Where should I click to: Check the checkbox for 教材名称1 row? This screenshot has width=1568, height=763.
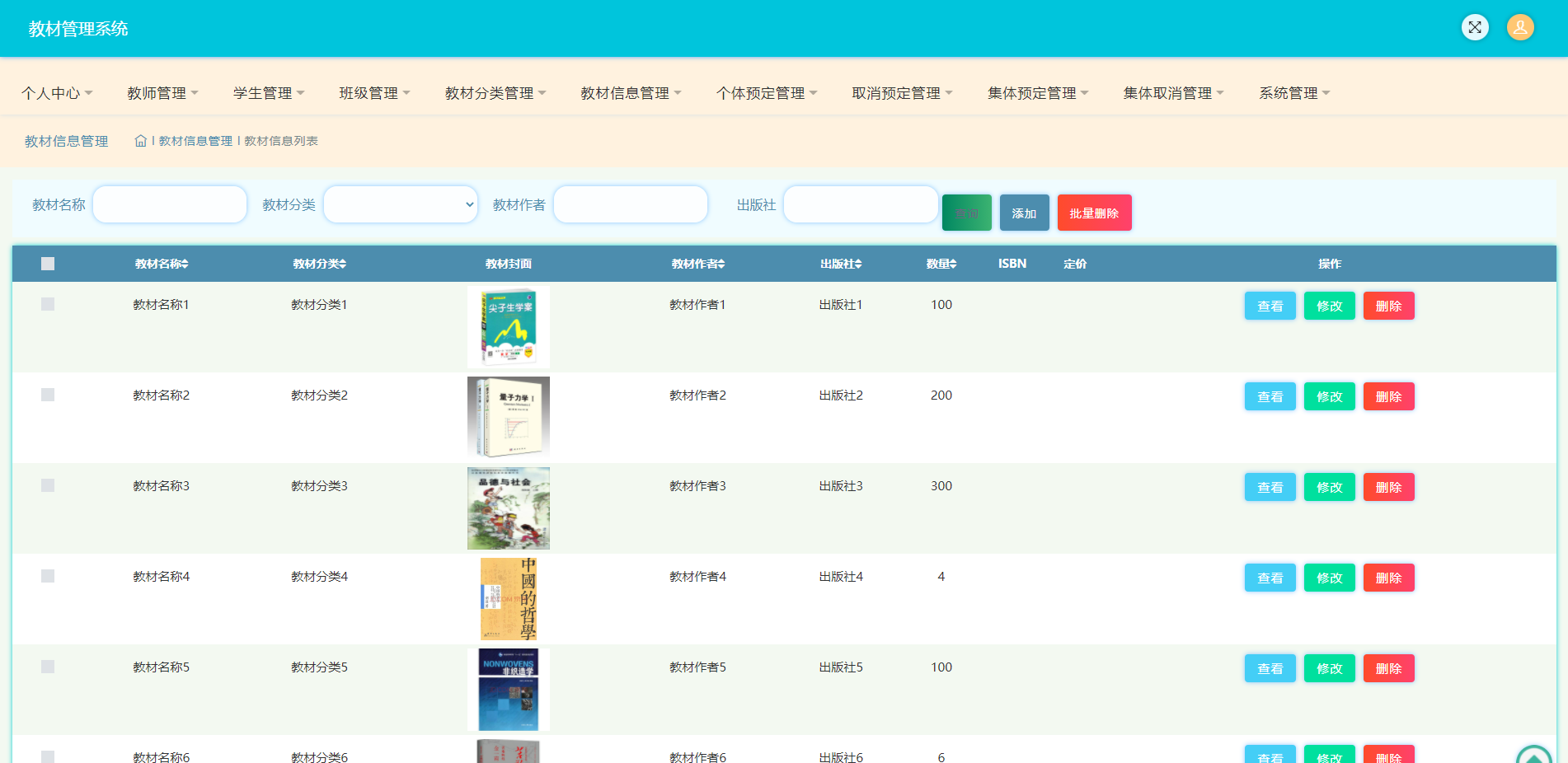click(48, 304)
